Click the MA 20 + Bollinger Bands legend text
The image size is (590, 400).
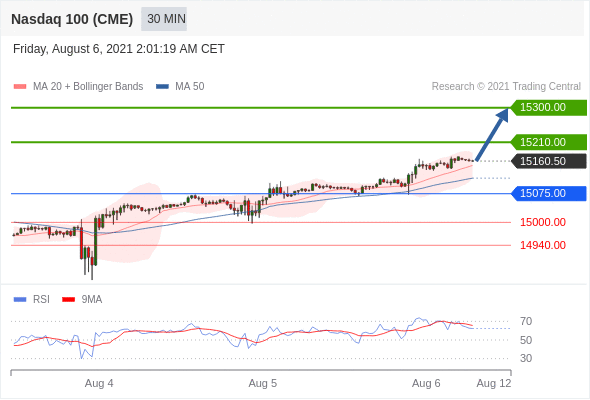(88, 87)
